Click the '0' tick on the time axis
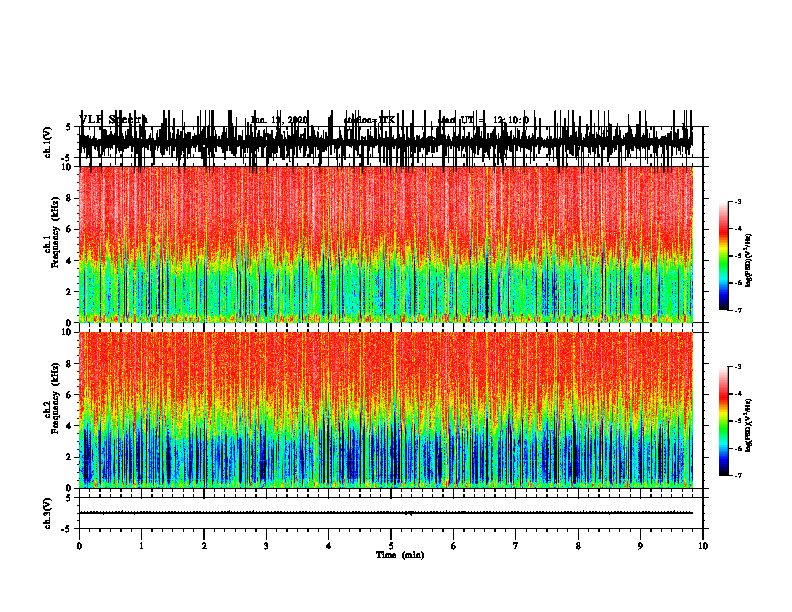Viewport: 792px width, 612px height. (x=79, y=546)
